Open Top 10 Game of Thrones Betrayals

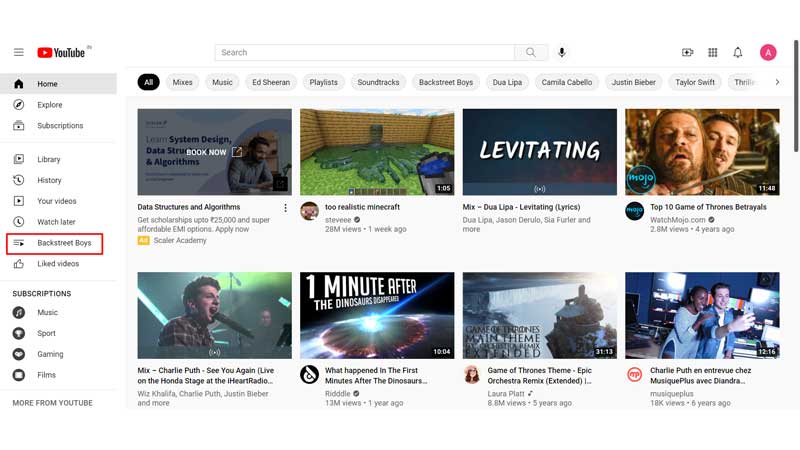point(708,207)
